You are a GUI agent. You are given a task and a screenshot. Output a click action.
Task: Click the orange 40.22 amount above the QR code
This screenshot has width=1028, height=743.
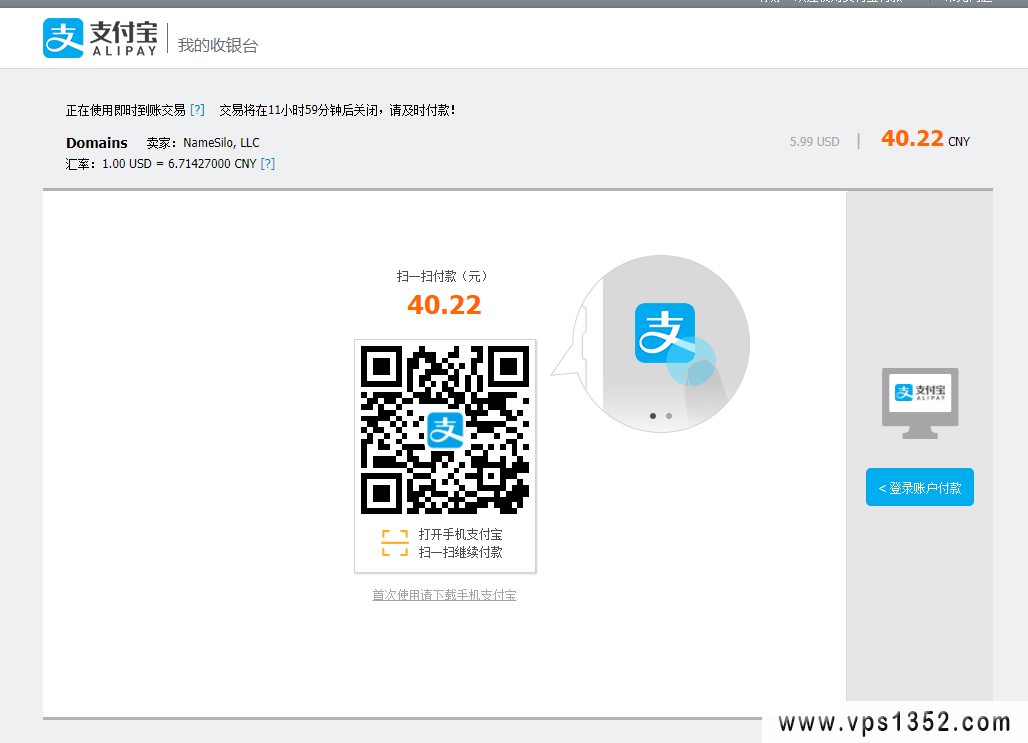(444, 305)
